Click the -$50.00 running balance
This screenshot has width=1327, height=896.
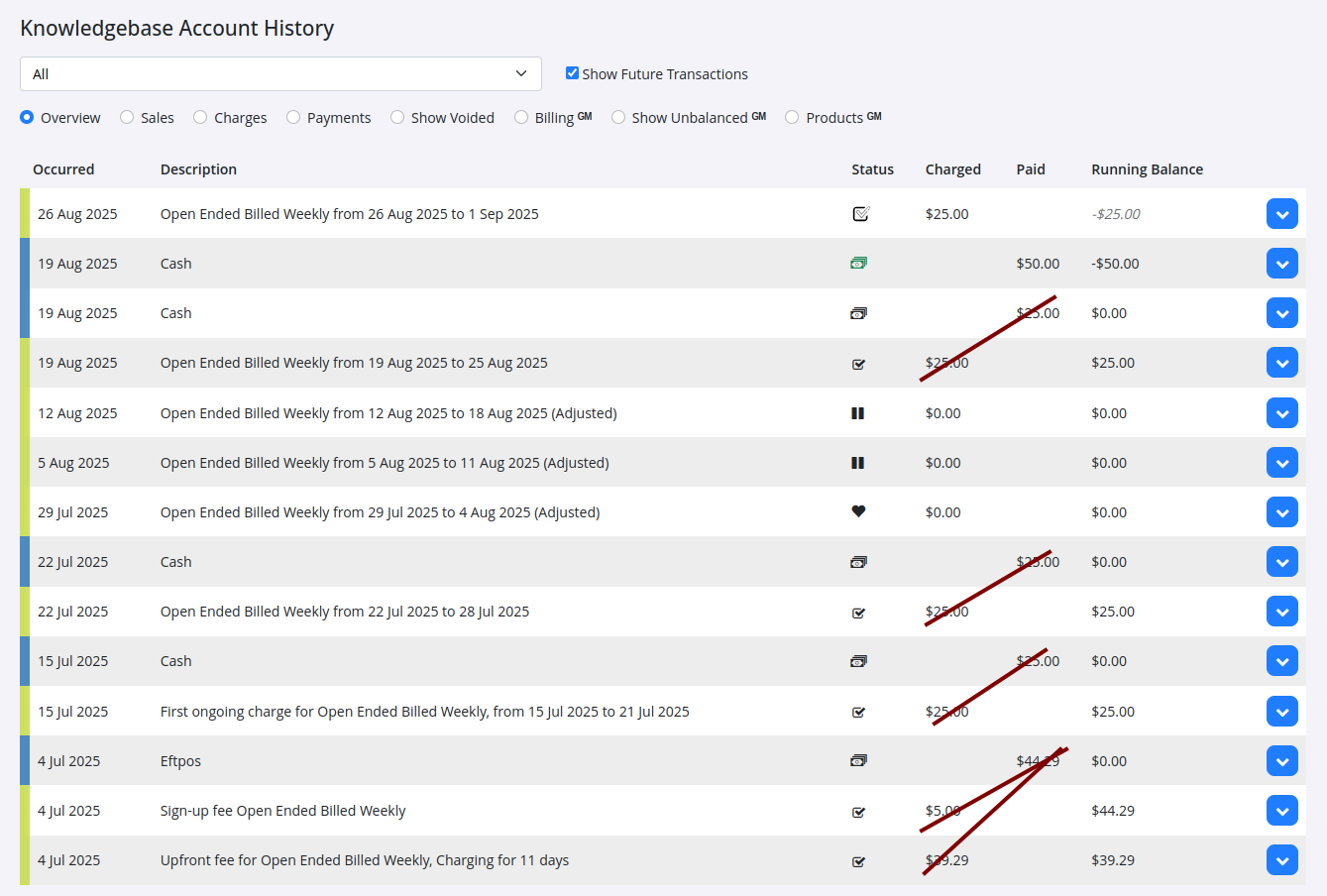[1115, 264]
